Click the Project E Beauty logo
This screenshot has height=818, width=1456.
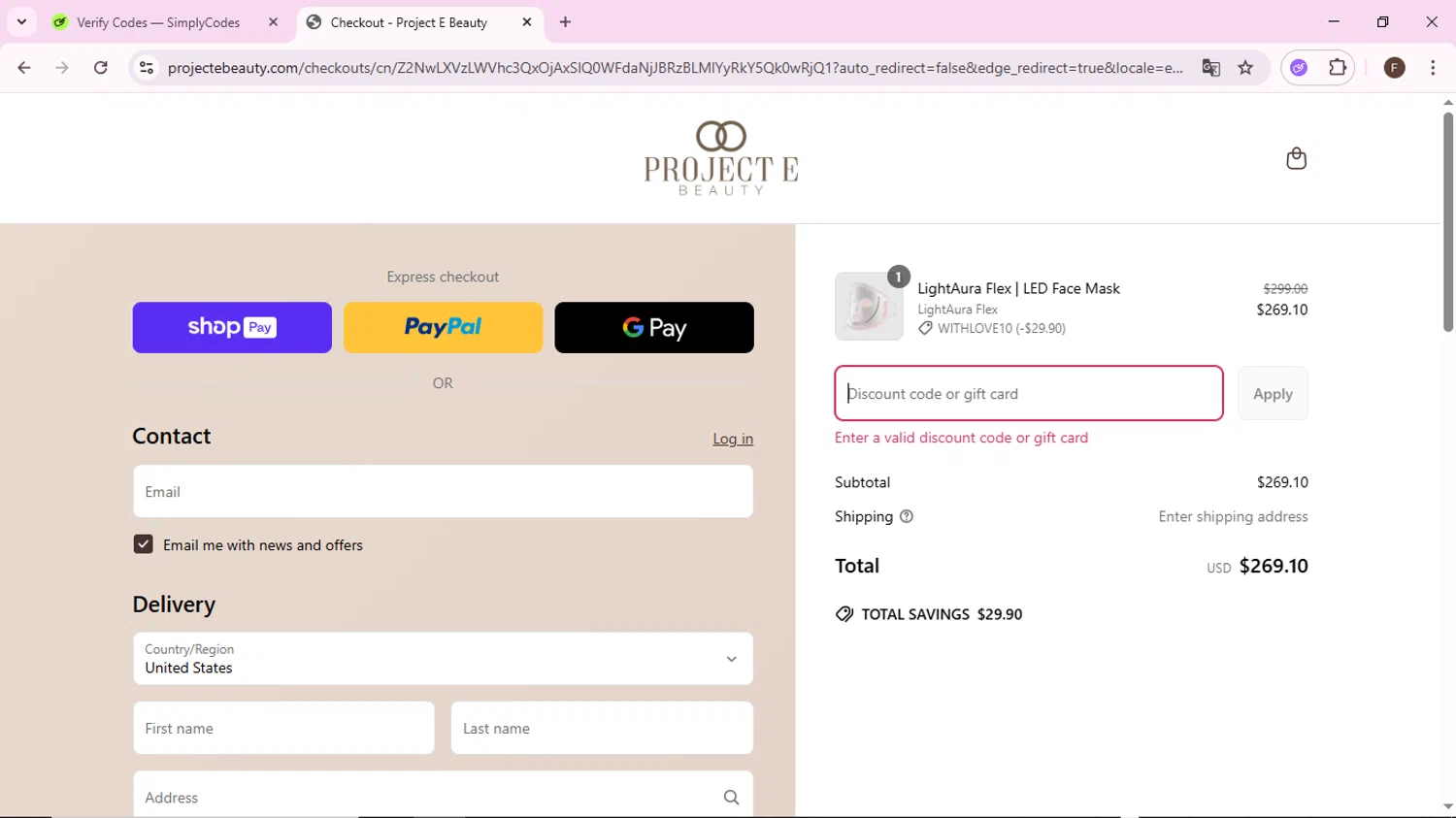click(721, 158)
